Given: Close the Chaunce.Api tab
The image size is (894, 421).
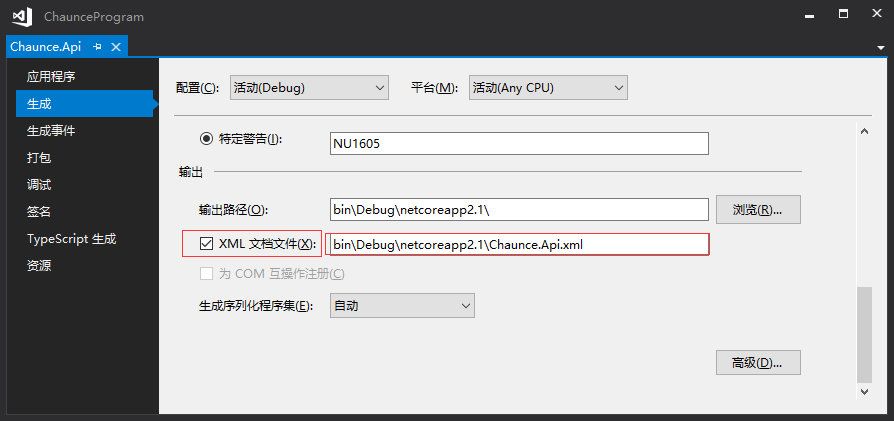Looking at the screenshot, I should point(116,47).
